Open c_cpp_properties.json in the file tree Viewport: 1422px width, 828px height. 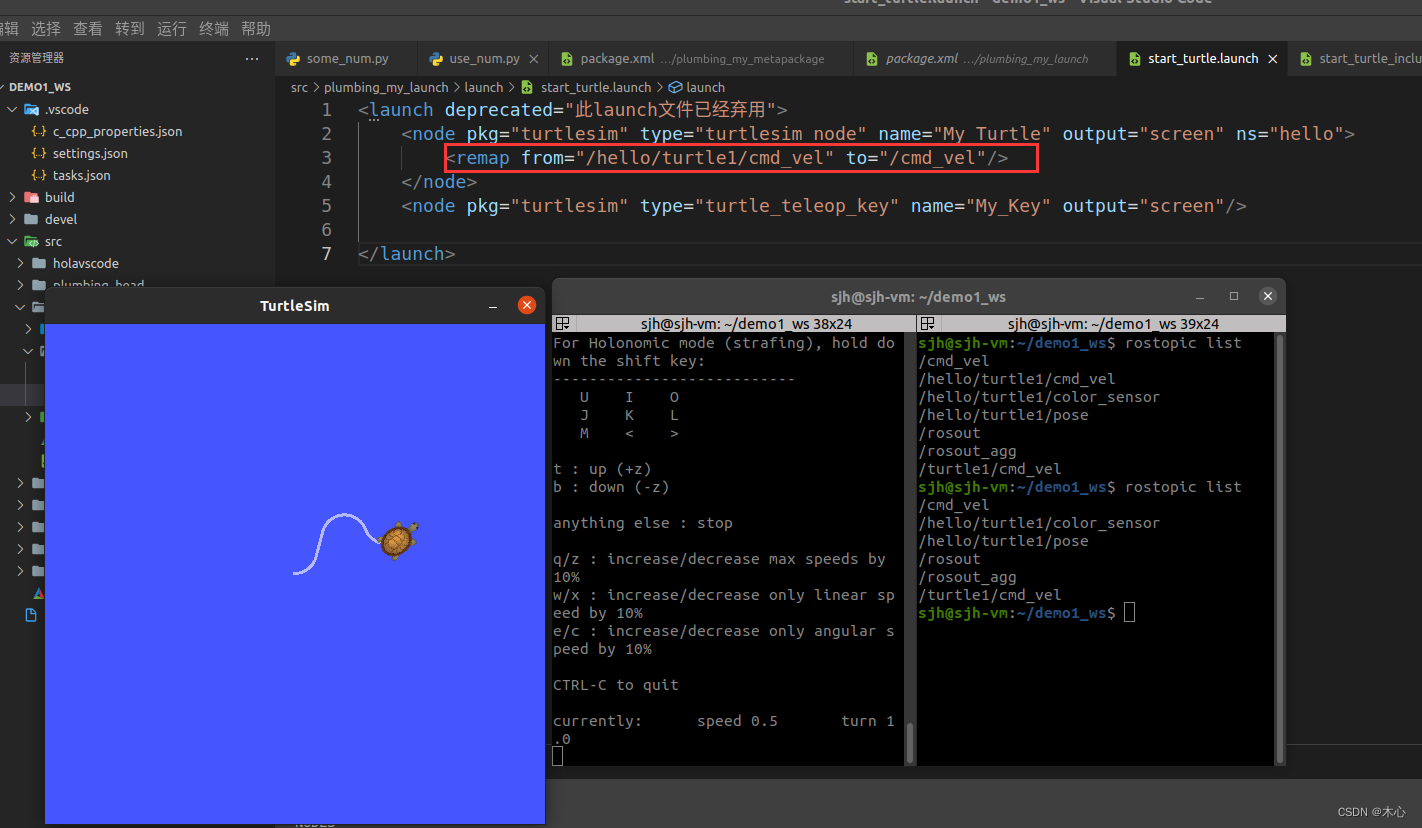[x=117, y=132]
